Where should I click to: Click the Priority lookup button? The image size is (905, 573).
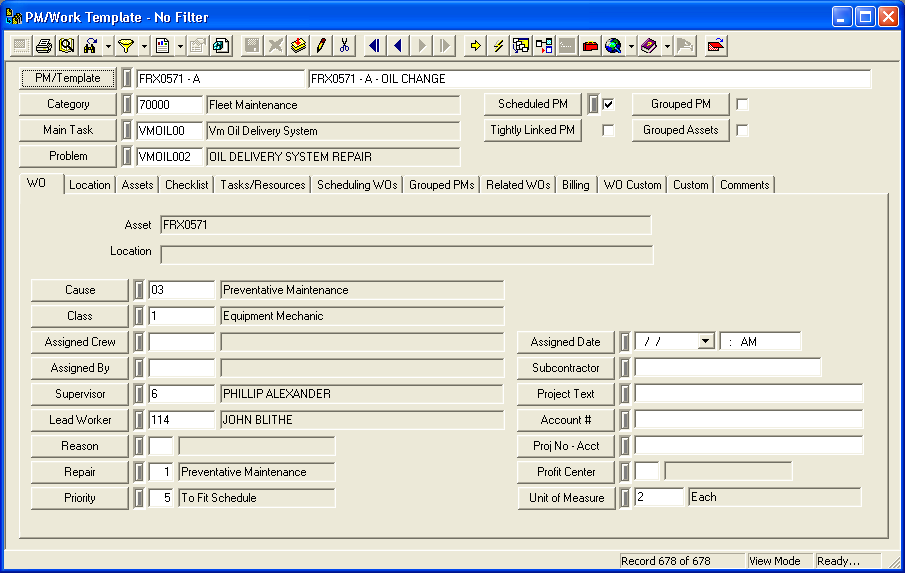click(x=80, y=498)
